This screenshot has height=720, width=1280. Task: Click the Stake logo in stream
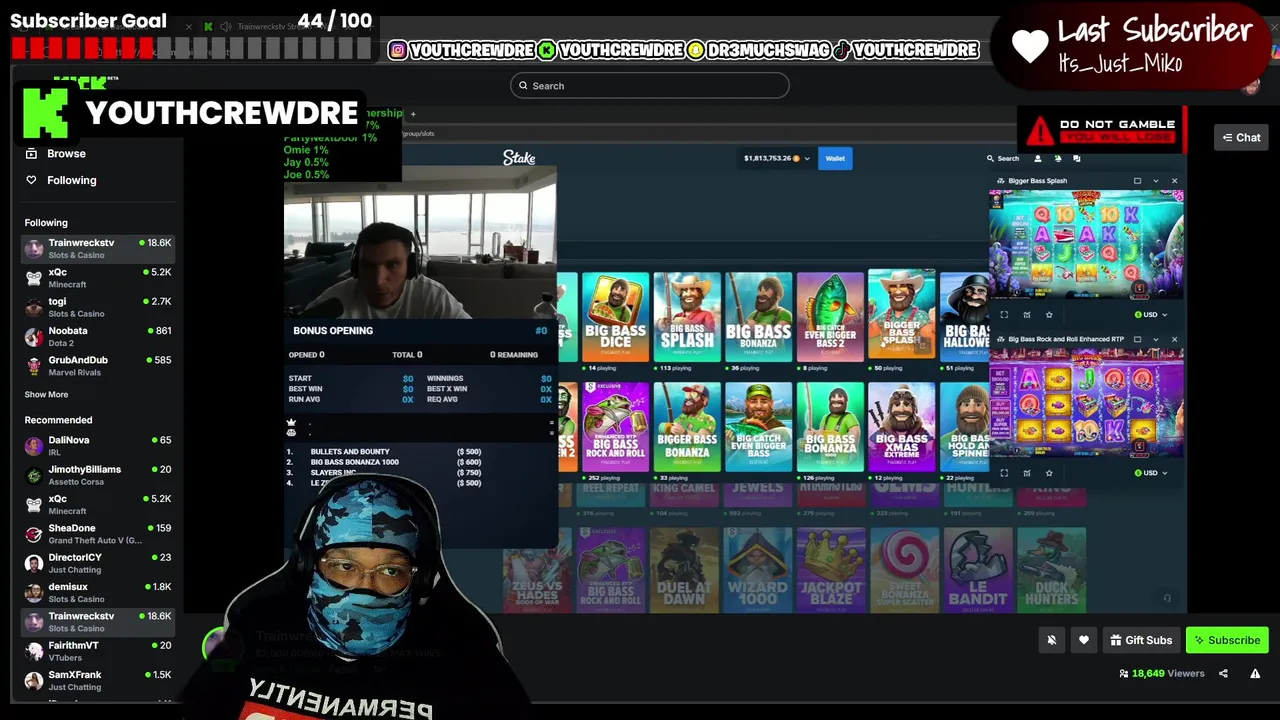point(519,158)
